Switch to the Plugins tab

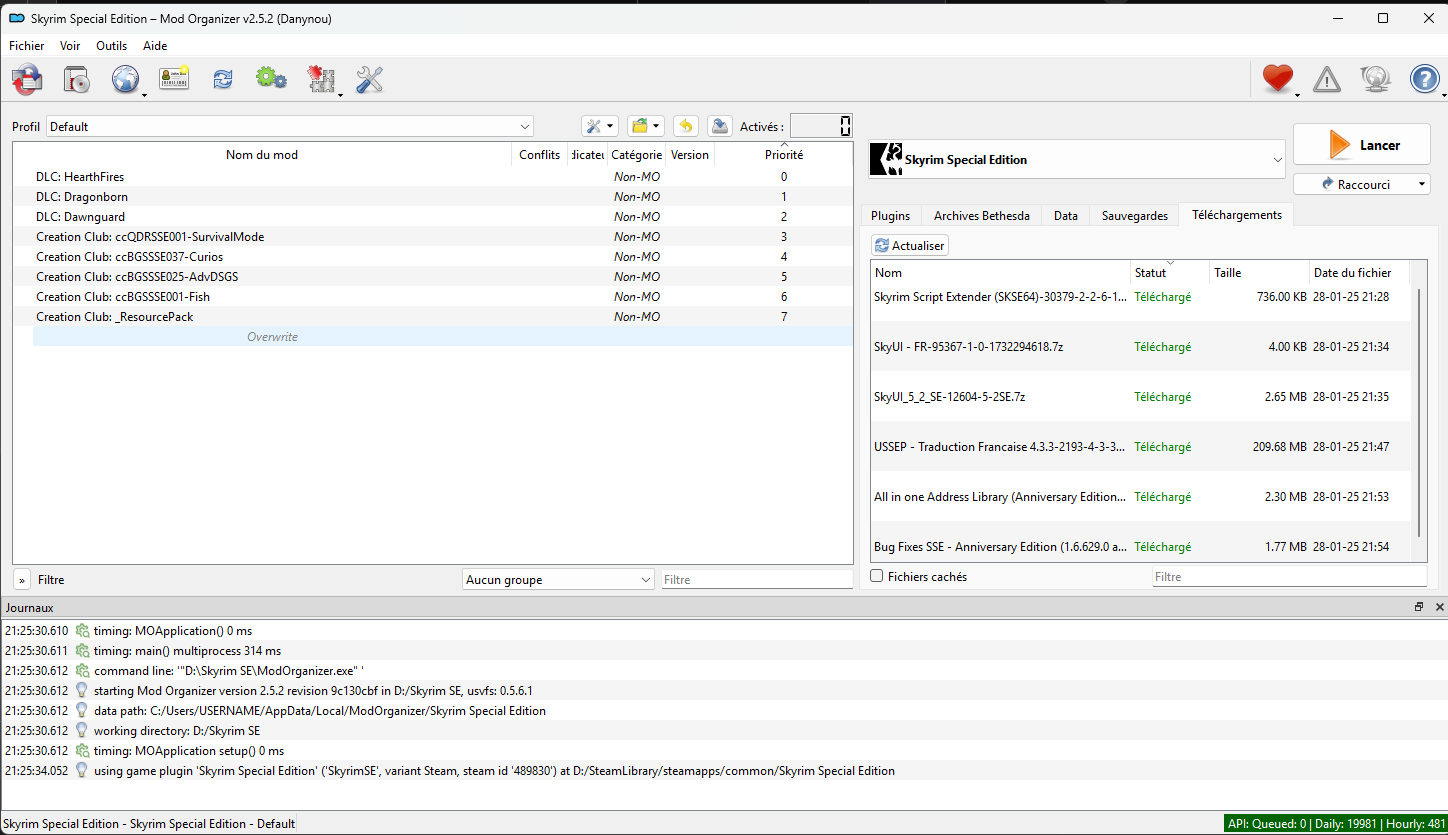tap(890, 215)
